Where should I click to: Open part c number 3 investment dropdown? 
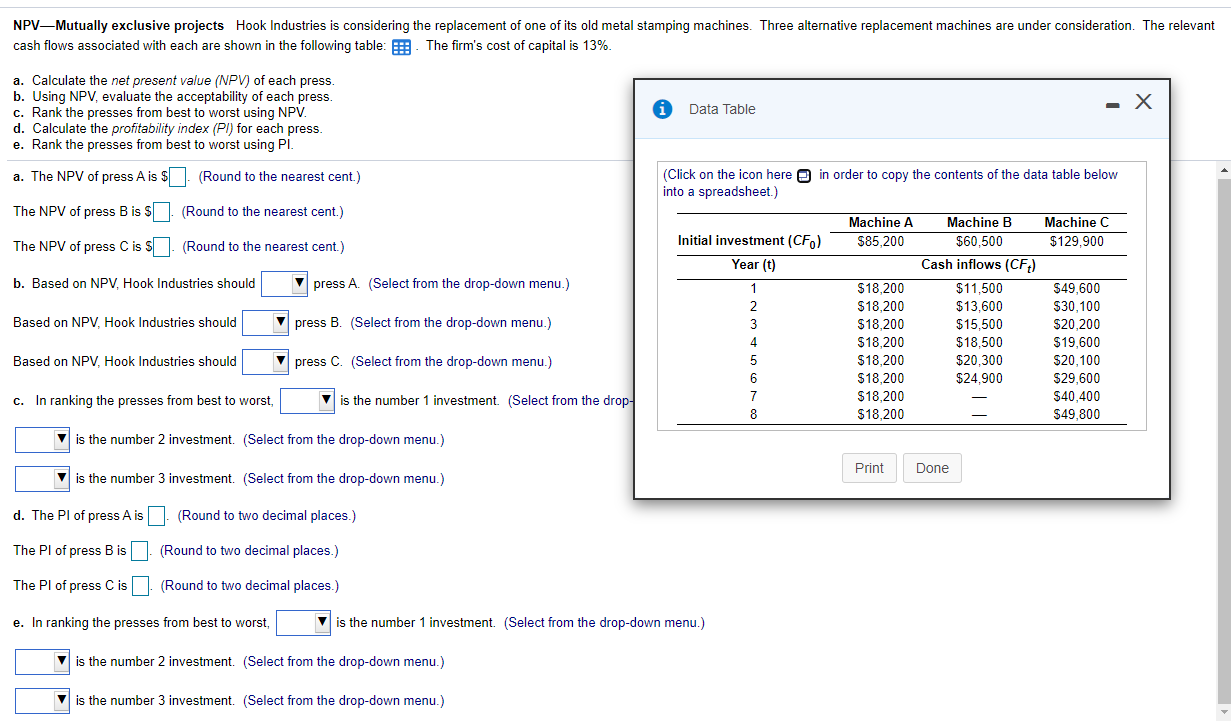coord(43,479)
